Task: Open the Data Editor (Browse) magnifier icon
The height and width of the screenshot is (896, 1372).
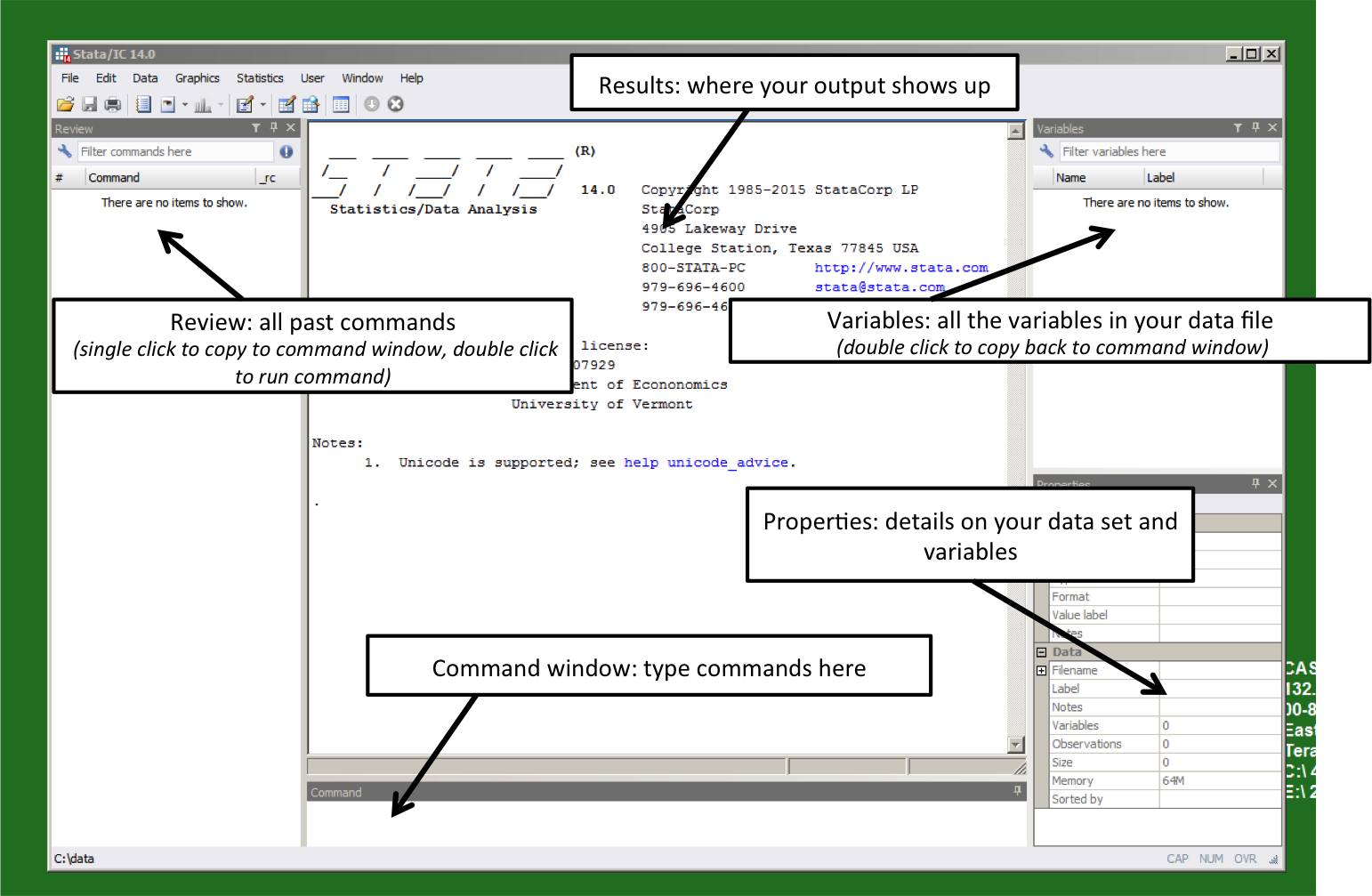Action: 311,105
